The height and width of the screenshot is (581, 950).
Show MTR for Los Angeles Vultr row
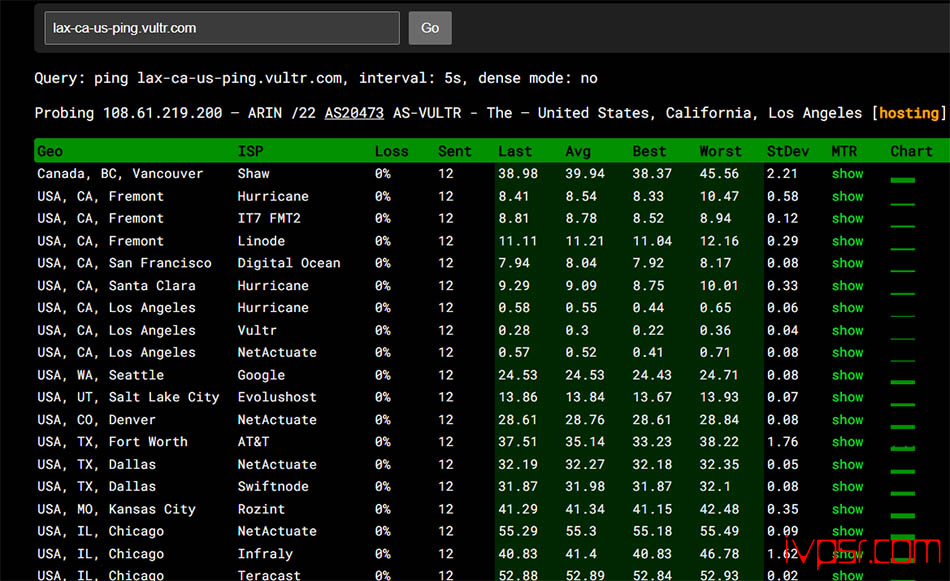click(847, 330)
